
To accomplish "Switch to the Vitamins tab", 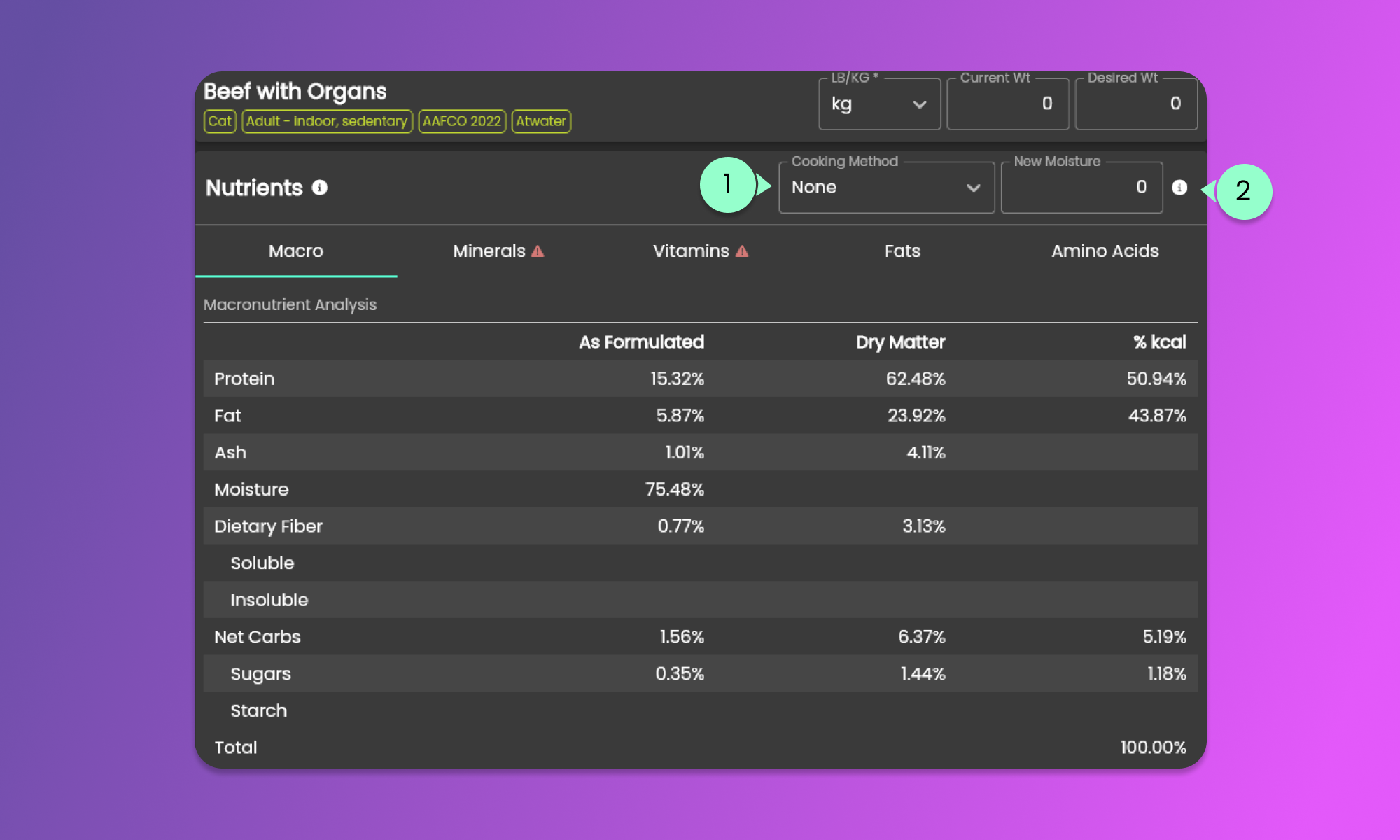I will (x=691, y=251).
